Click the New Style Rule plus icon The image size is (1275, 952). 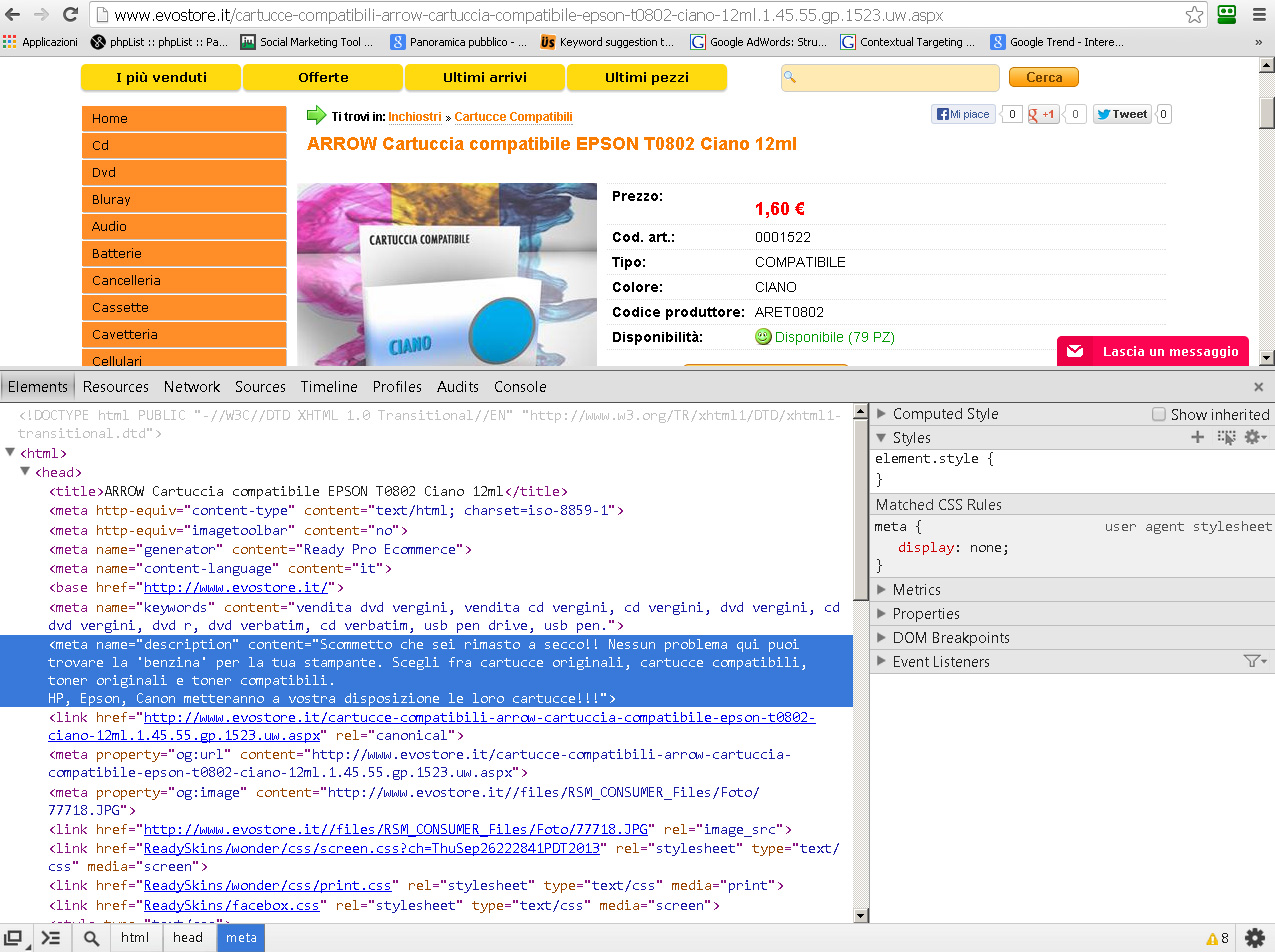1197,438
